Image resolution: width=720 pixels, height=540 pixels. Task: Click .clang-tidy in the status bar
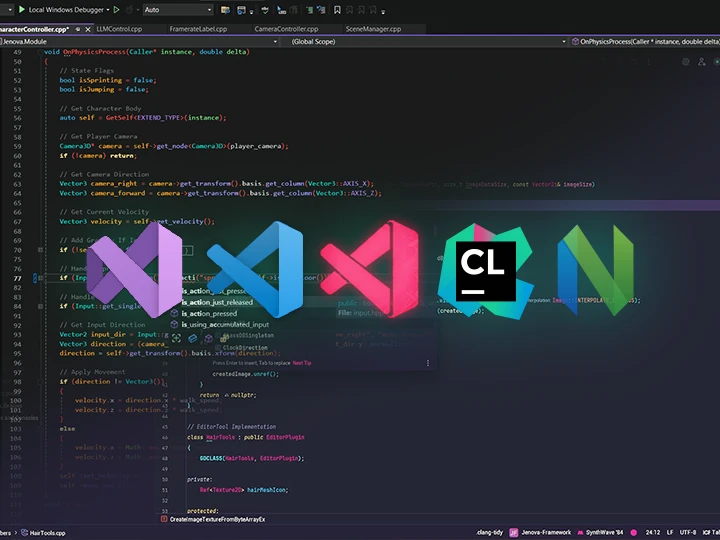point(489,533)
